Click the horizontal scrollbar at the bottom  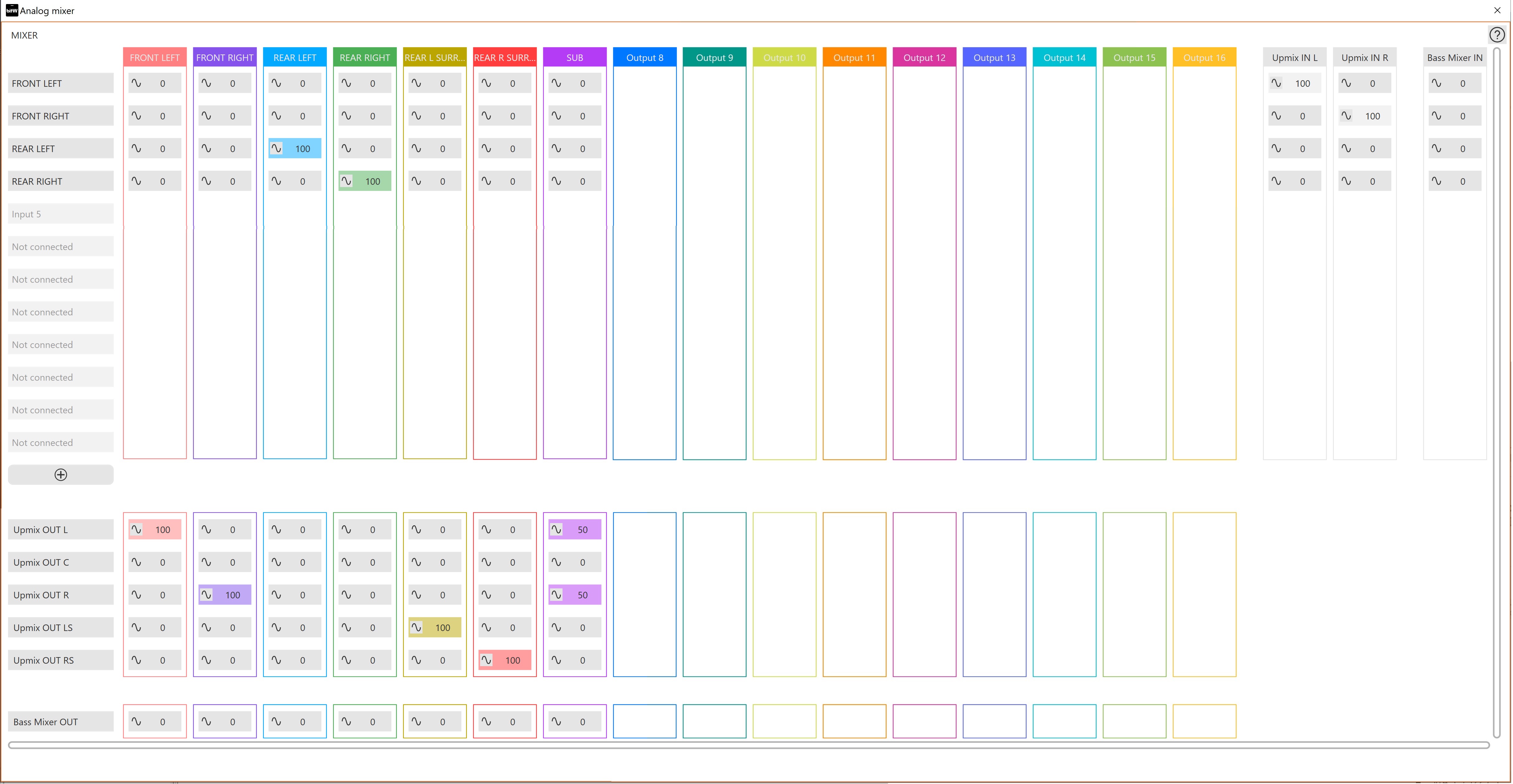point(748,745)
